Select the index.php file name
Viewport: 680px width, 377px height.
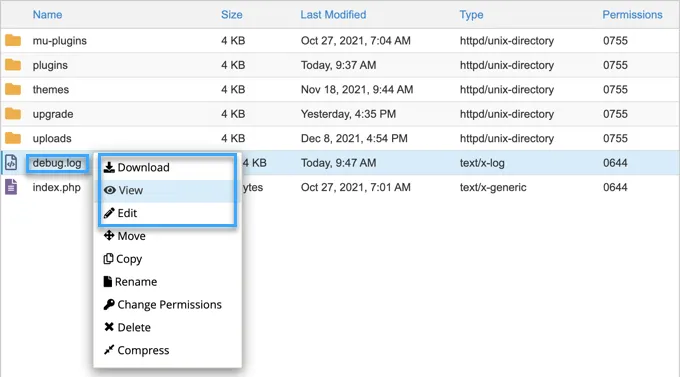coord(56,187)
